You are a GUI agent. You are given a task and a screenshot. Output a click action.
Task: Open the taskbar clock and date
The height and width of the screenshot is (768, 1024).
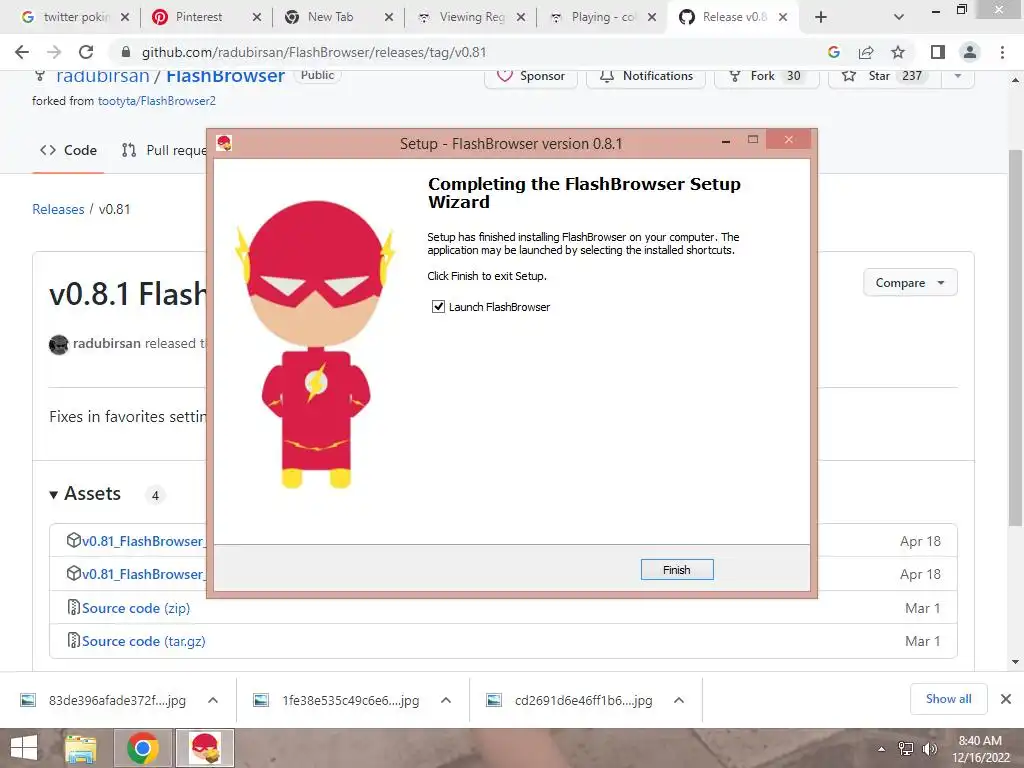(981, 749)
